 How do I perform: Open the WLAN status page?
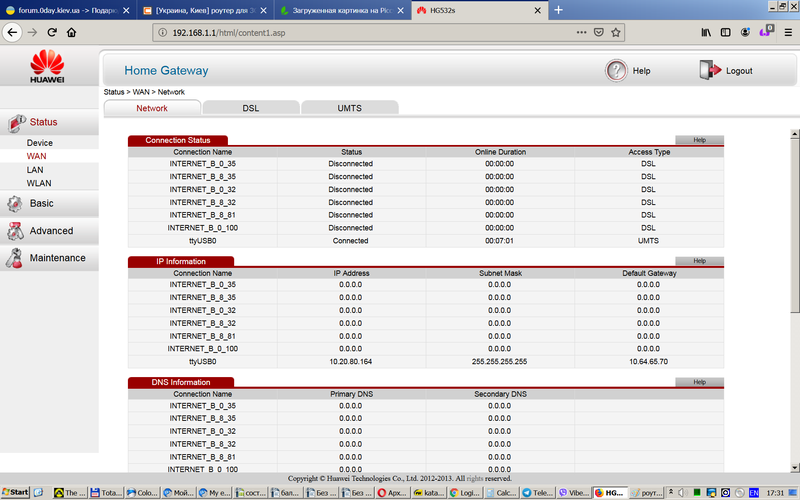point(39,184)
